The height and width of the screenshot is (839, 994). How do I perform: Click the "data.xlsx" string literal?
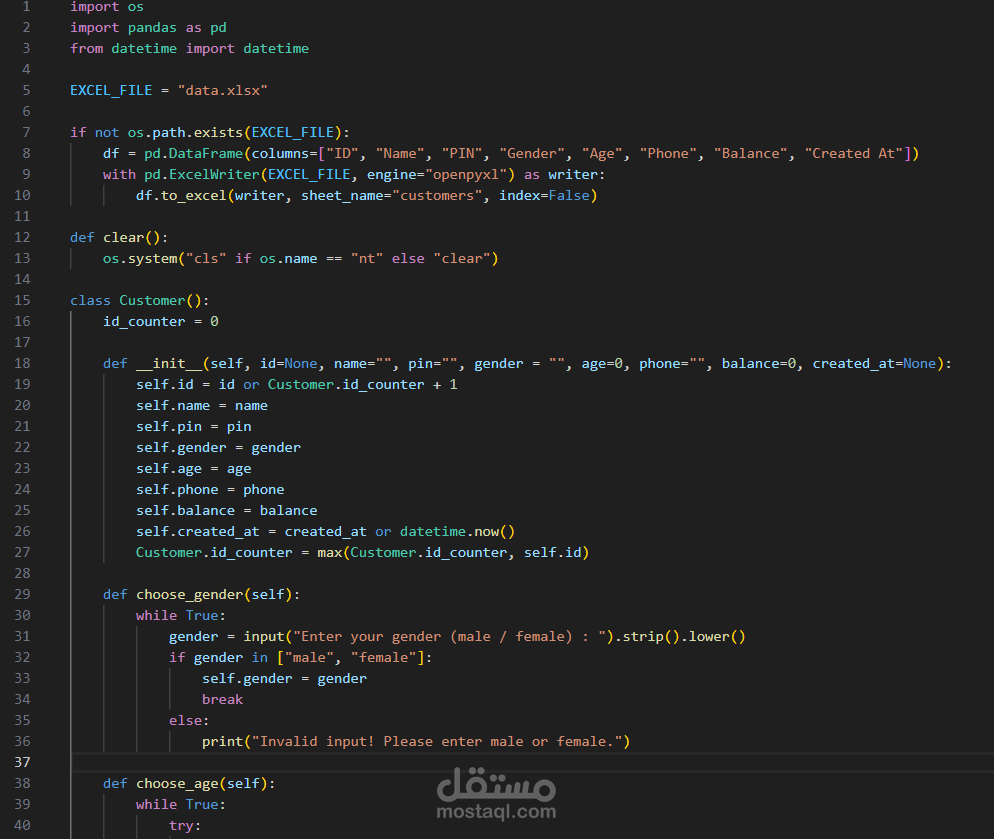pos(223,90)
